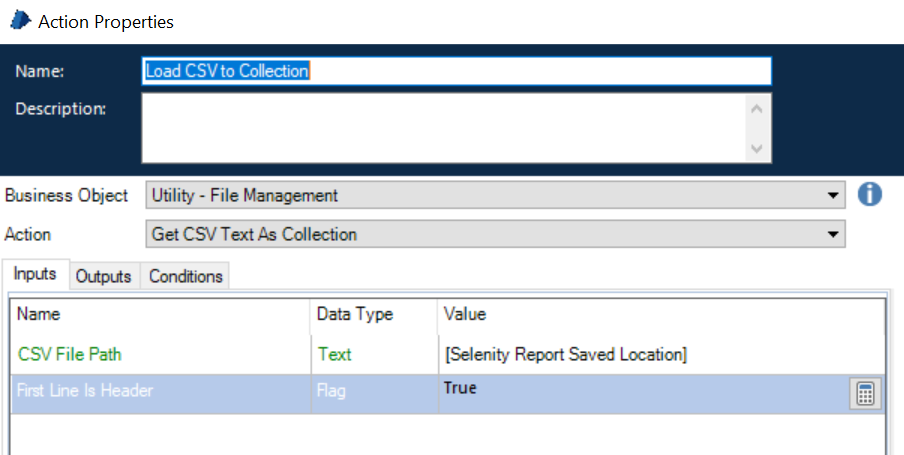Switch to the Conditions tab
The width and height of the screenshot is (904, 455).
(x=186, y=276)
